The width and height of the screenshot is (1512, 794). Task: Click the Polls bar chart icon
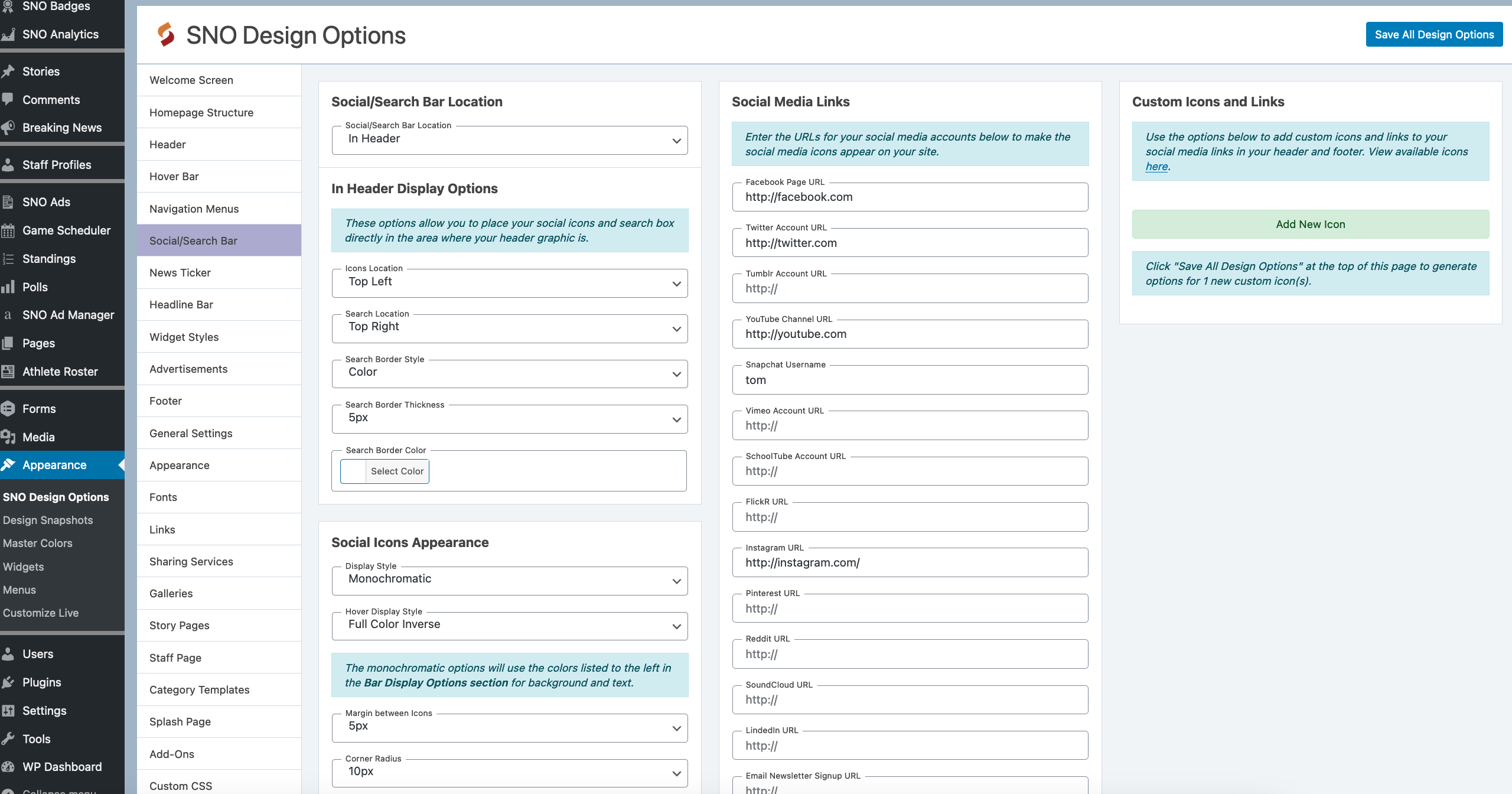click(8, 287)
